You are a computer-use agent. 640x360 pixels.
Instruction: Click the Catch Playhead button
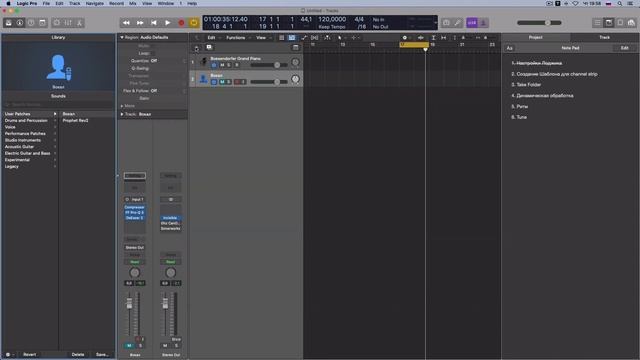327,38
